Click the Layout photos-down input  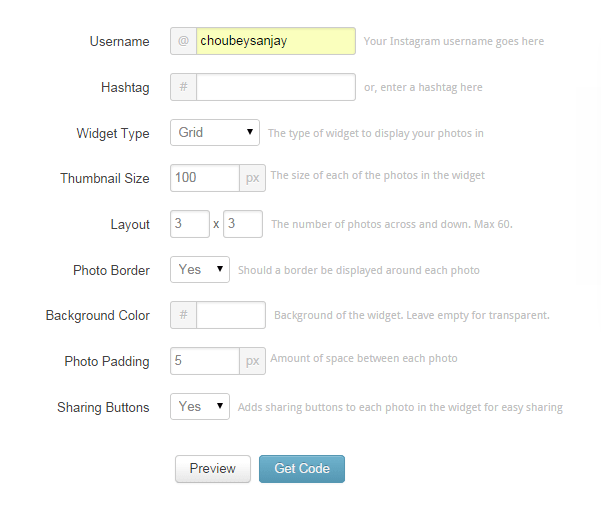click(243, 224)
